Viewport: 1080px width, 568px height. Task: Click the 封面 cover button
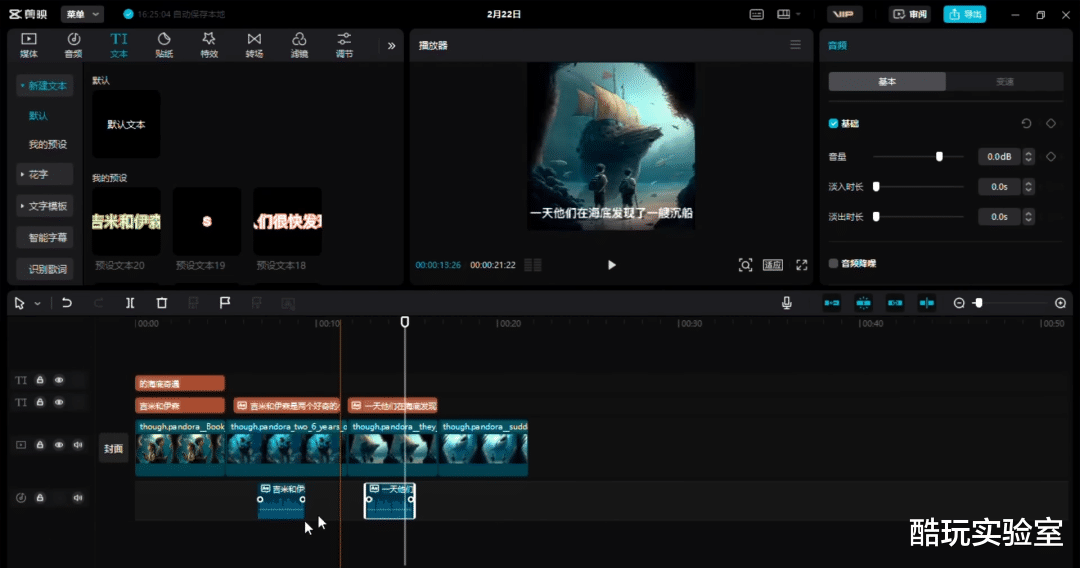[113, 449]
